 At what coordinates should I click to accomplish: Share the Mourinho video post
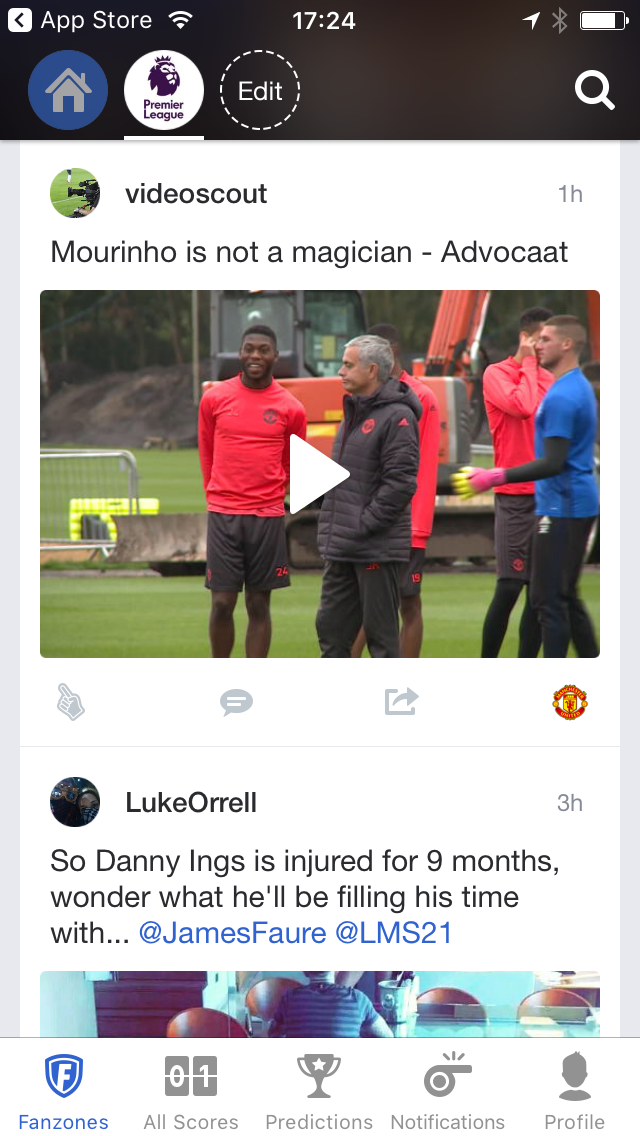point(402,701)
